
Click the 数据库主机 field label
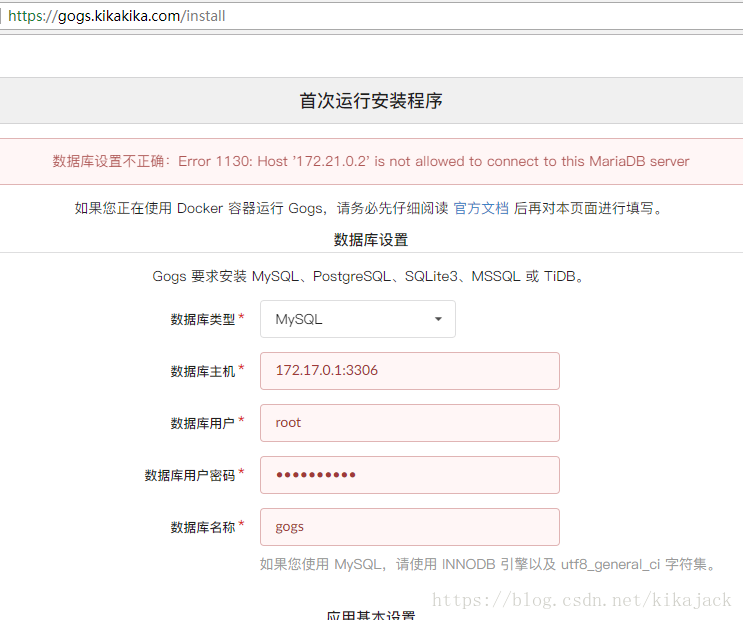click(203, 371)
